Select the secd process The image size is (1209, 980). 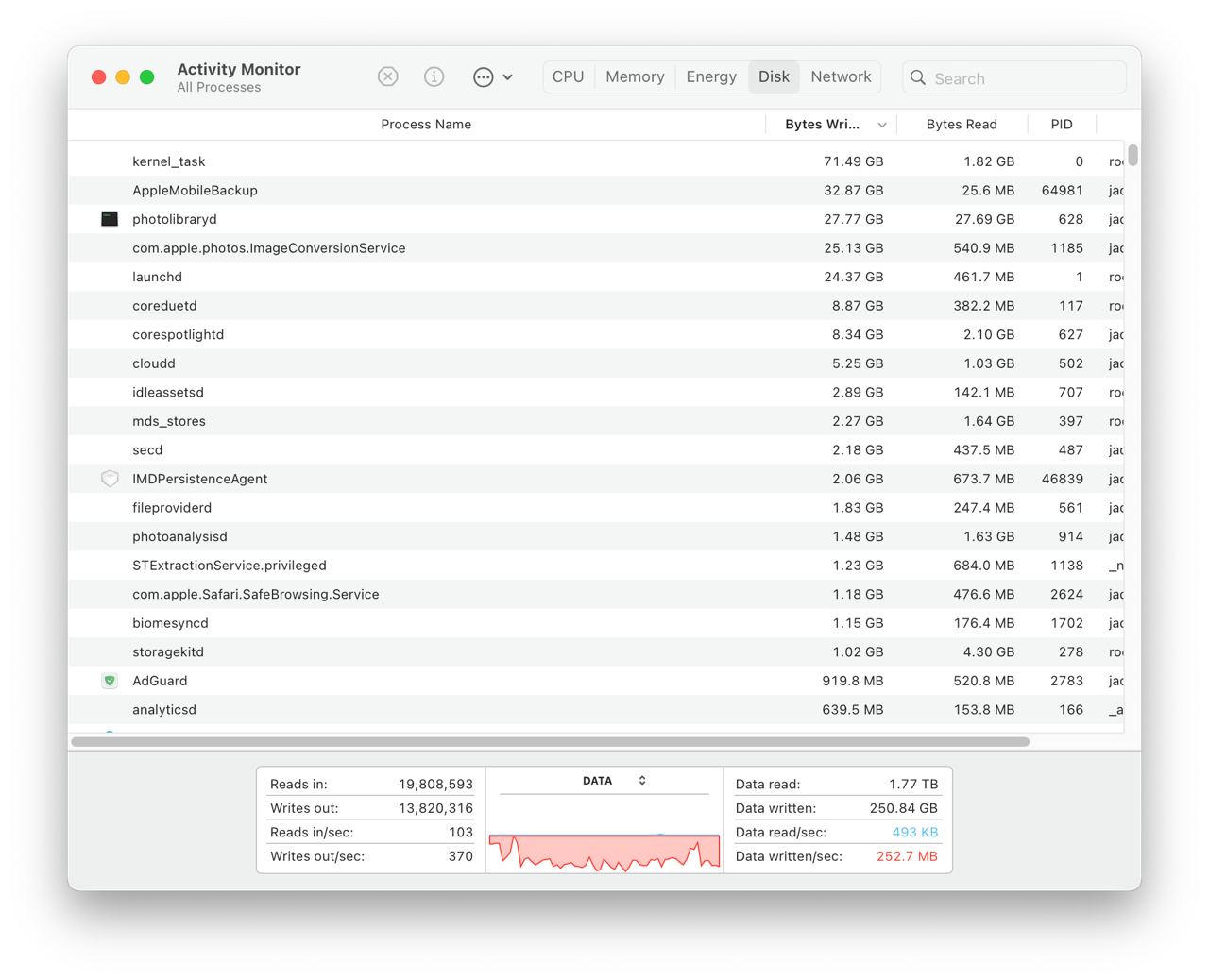click(x=147, y=449)
